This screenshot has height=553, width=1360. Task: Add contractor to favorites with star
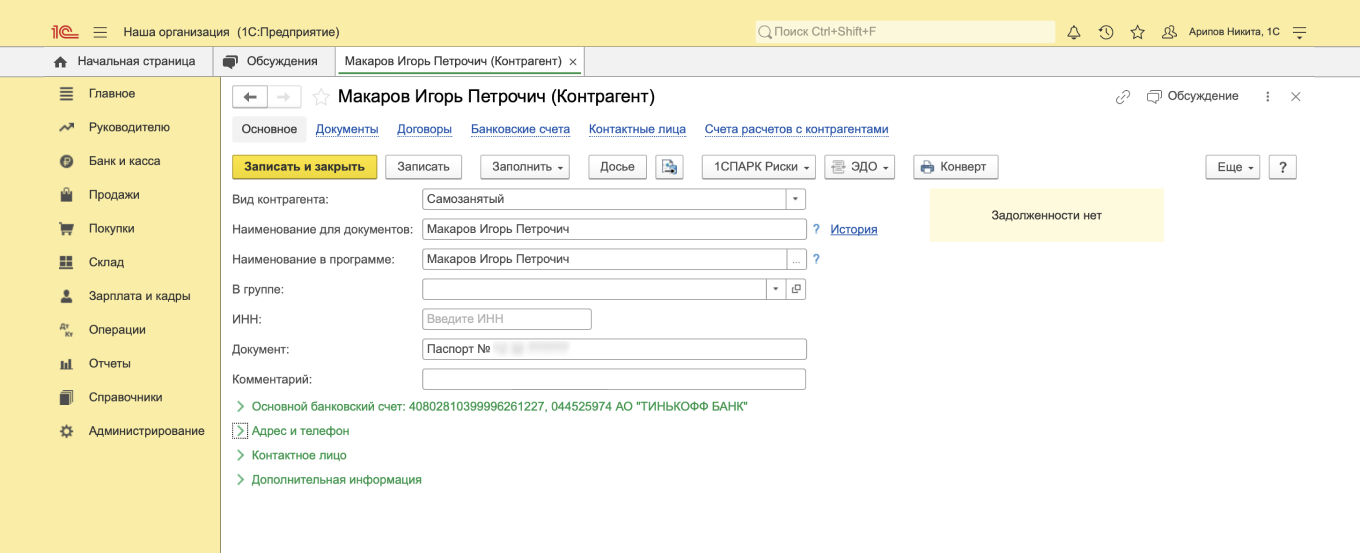(x=321, y=97)
